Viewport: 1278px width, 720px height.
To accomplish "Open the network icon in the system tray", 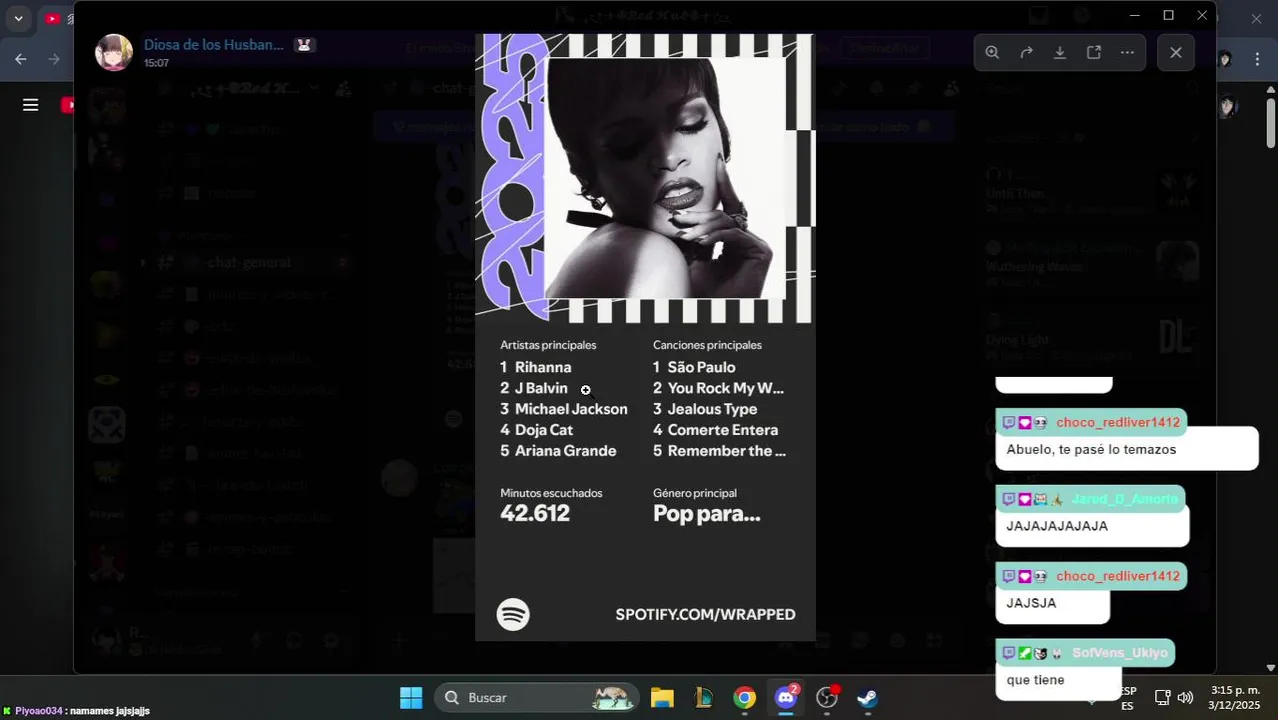I will point(1162,697).
